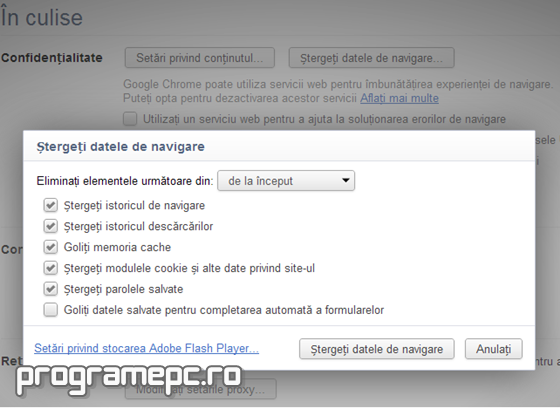Enable the form autofill data checkbox
The image size is (560, 408).
(50, 310)
